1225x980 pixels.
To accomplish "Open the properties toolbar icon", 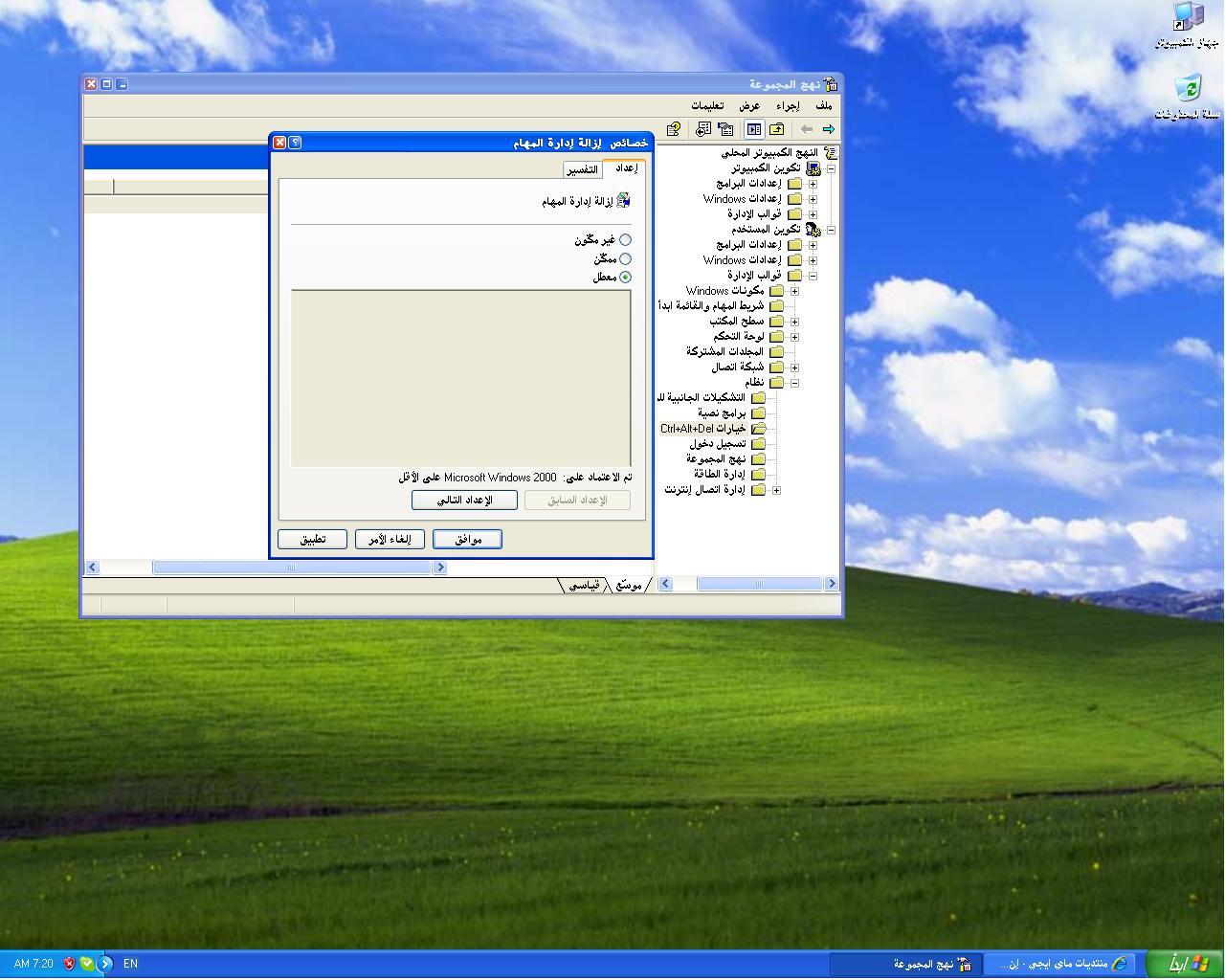I will click(x=725, y=129).
